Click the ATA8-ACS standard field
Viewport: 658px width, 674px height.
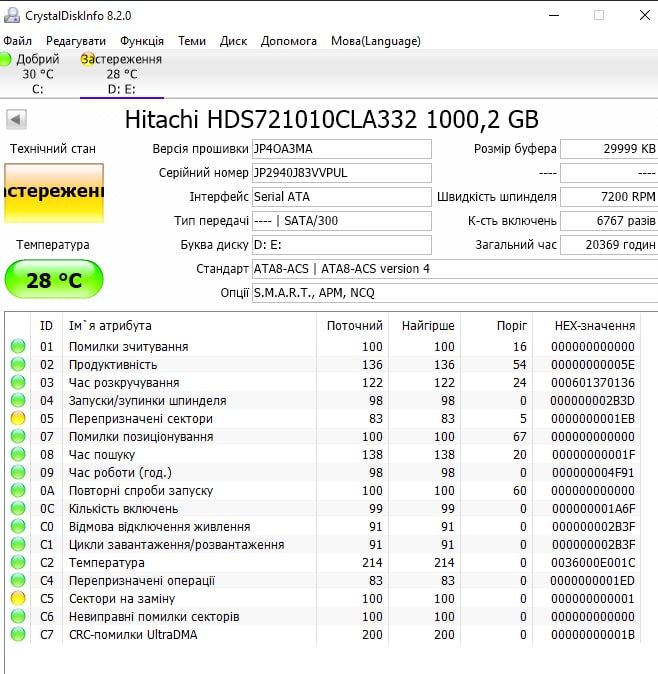[x=455, y=269]
